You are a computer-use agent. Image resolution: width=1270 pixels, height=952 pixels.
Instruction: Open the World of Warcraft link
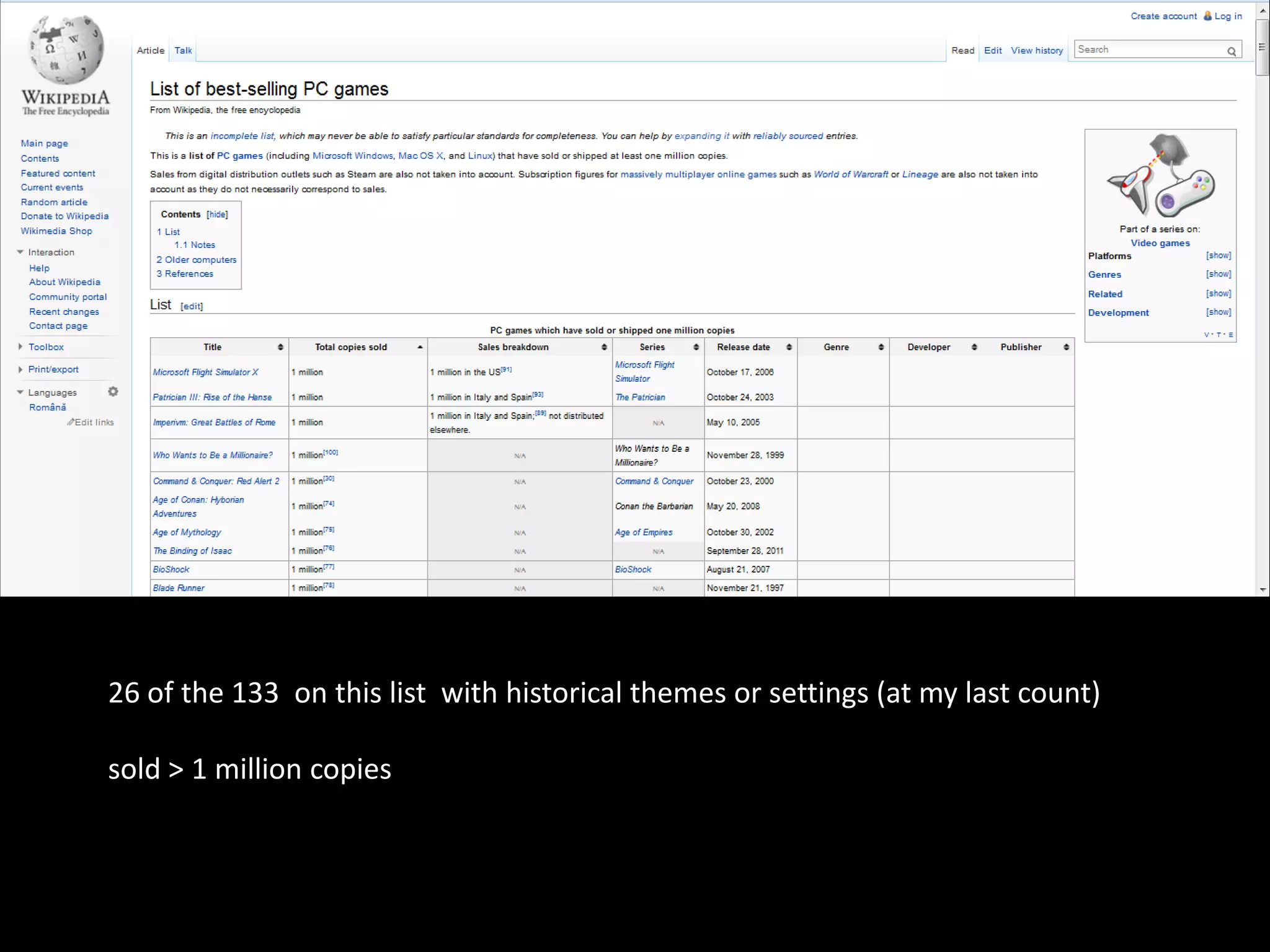pyautogui.click(x=851, y=174)
